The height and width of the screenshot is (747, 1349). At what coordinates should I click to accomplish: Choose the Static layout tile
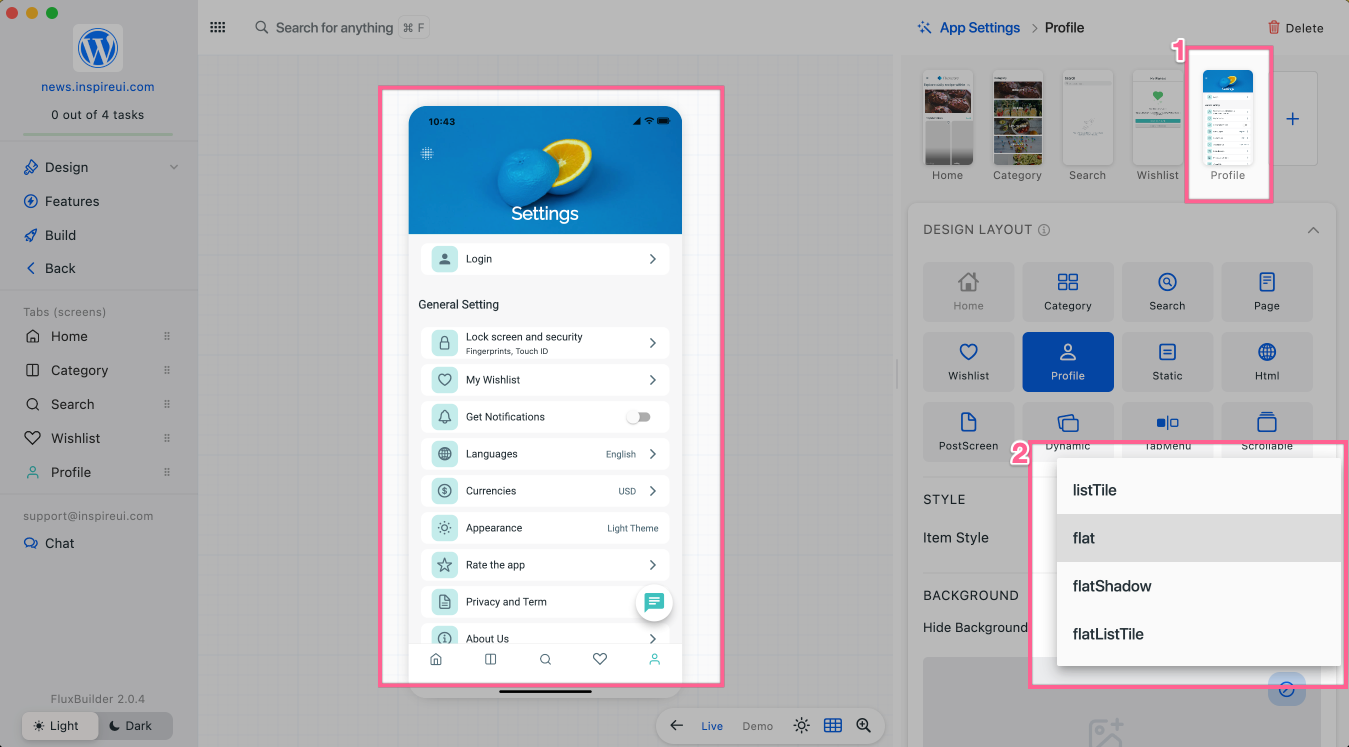click(x=1167, y=361)
